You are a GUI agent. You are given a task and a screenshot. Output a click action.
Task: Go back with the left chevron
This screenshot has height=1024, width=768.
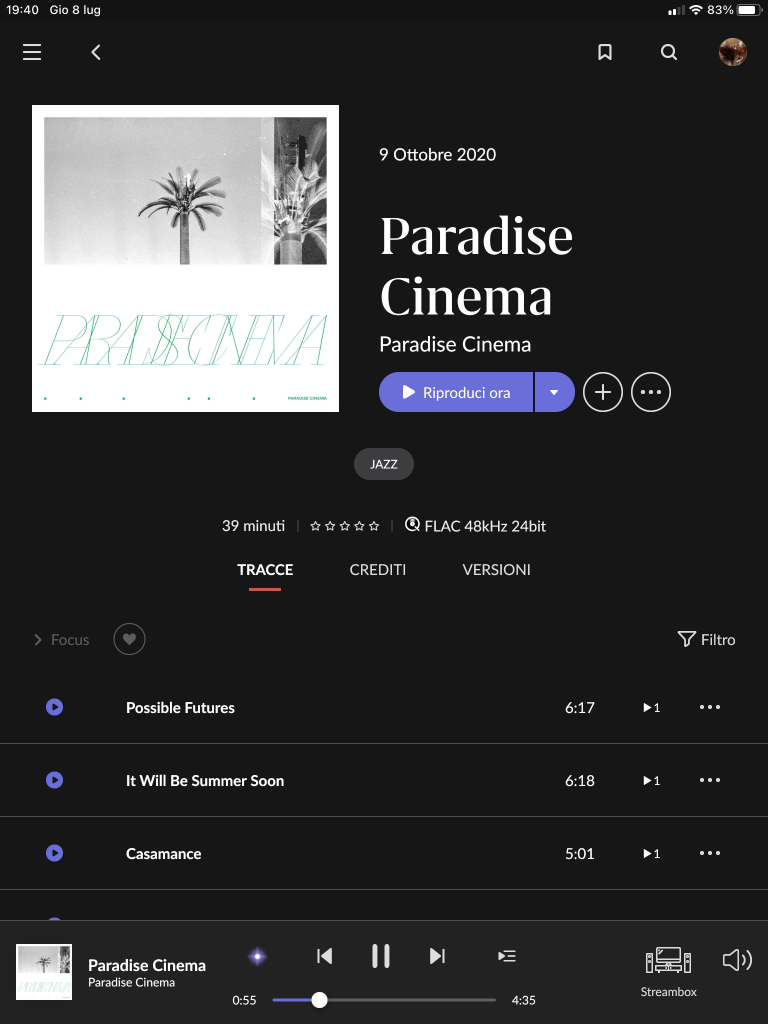coord(96,52)
